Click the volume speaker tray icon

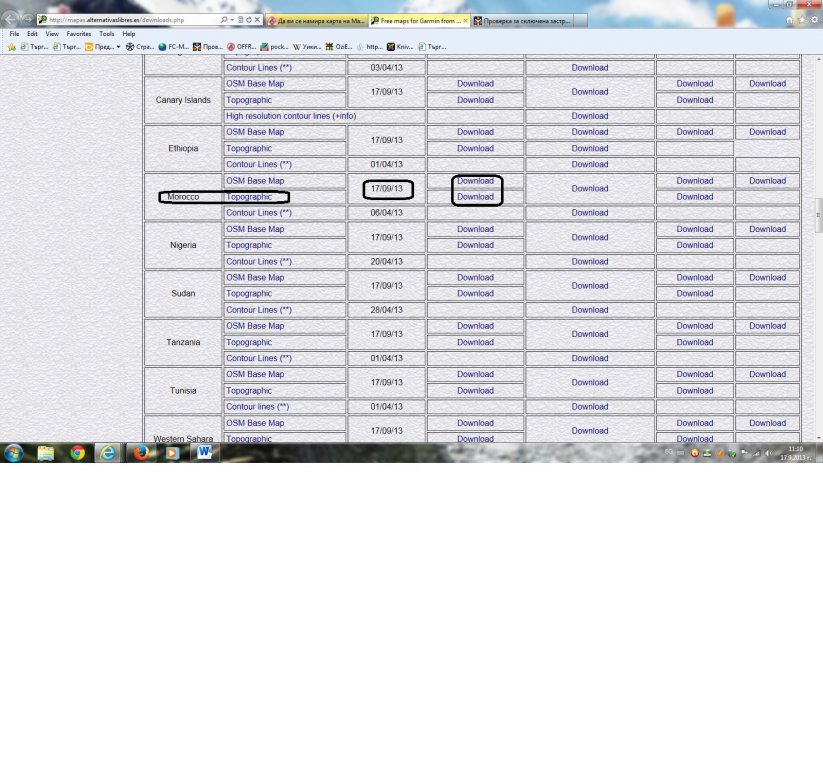point(768,453)
